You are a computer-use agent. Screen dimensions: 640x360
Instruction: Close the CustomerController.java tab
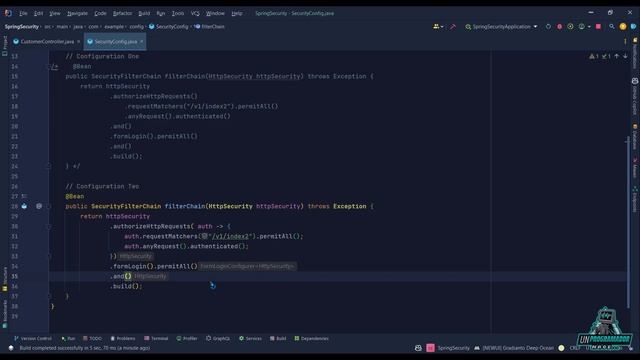click(x=79, y=42)
